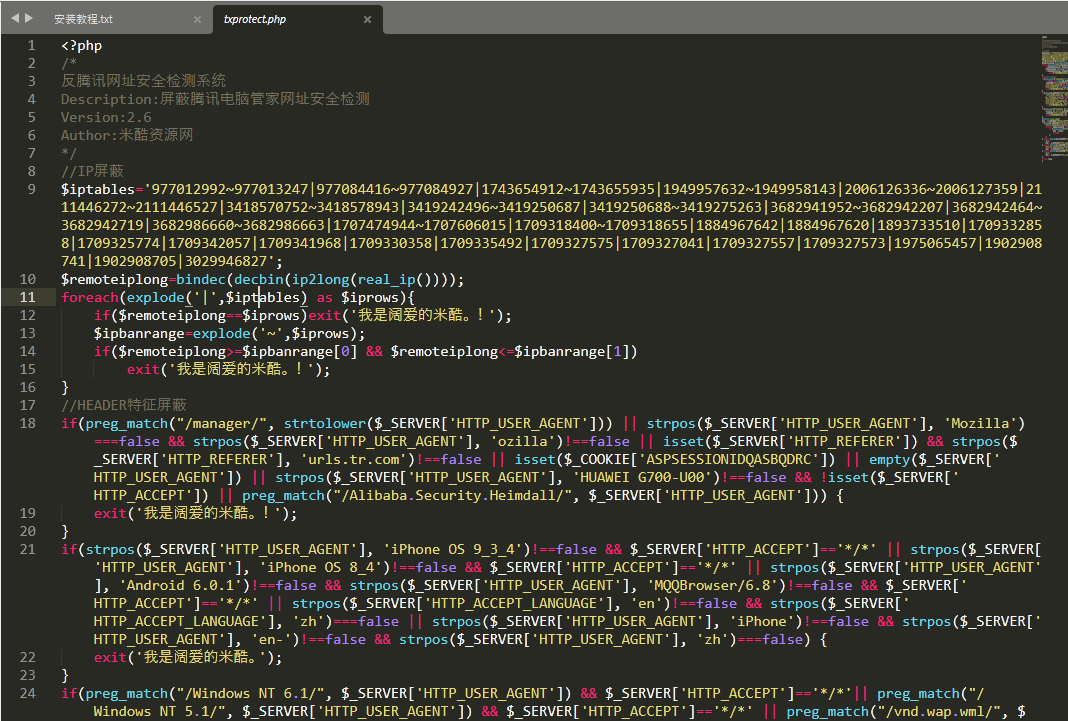Click comment line 反腾讯网址安全检测系统
Screen dimensions: 1068x721
tap(143, 81)
